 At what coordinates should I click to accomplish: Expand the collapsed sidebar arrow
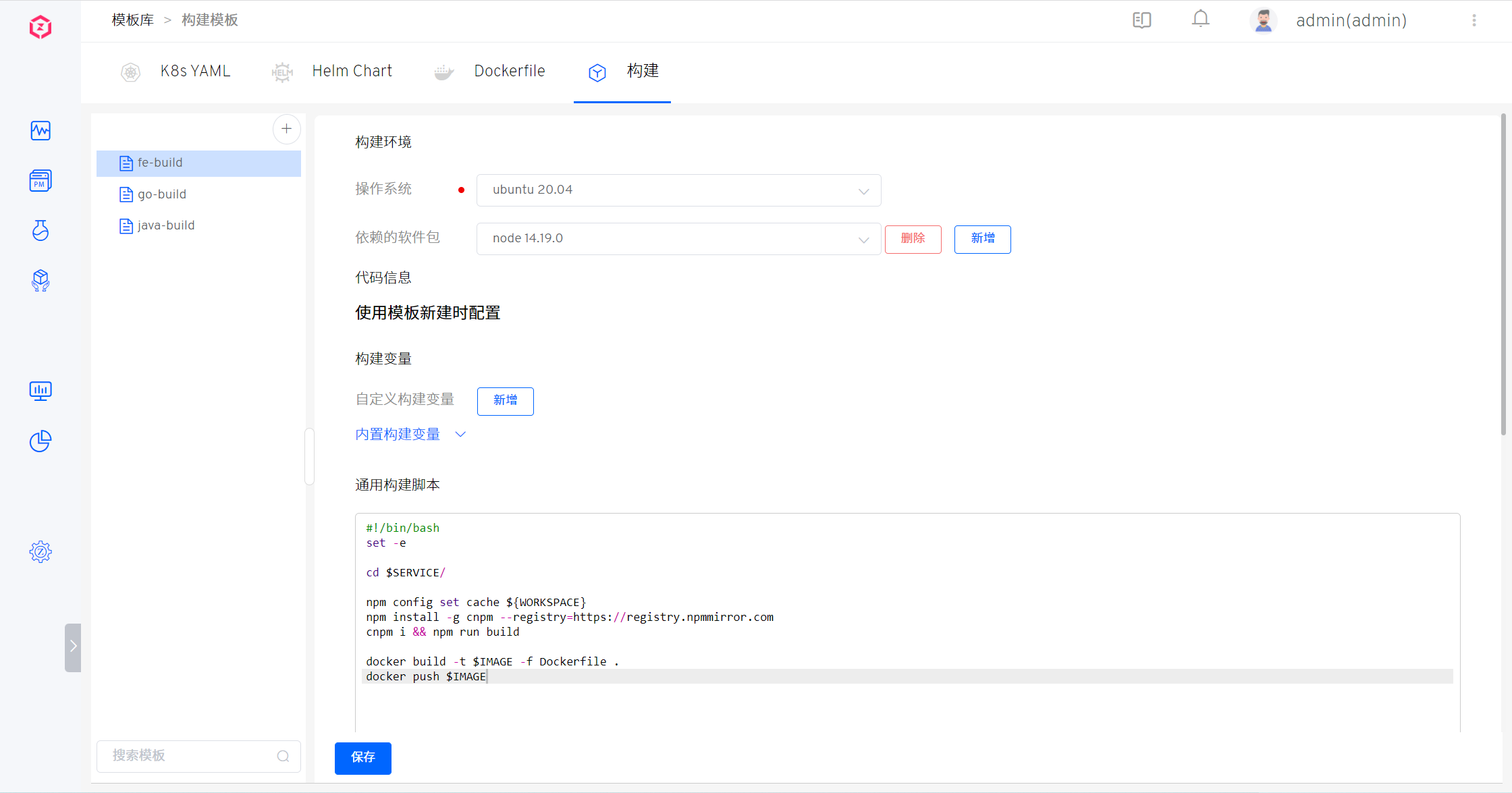[73, 647]
